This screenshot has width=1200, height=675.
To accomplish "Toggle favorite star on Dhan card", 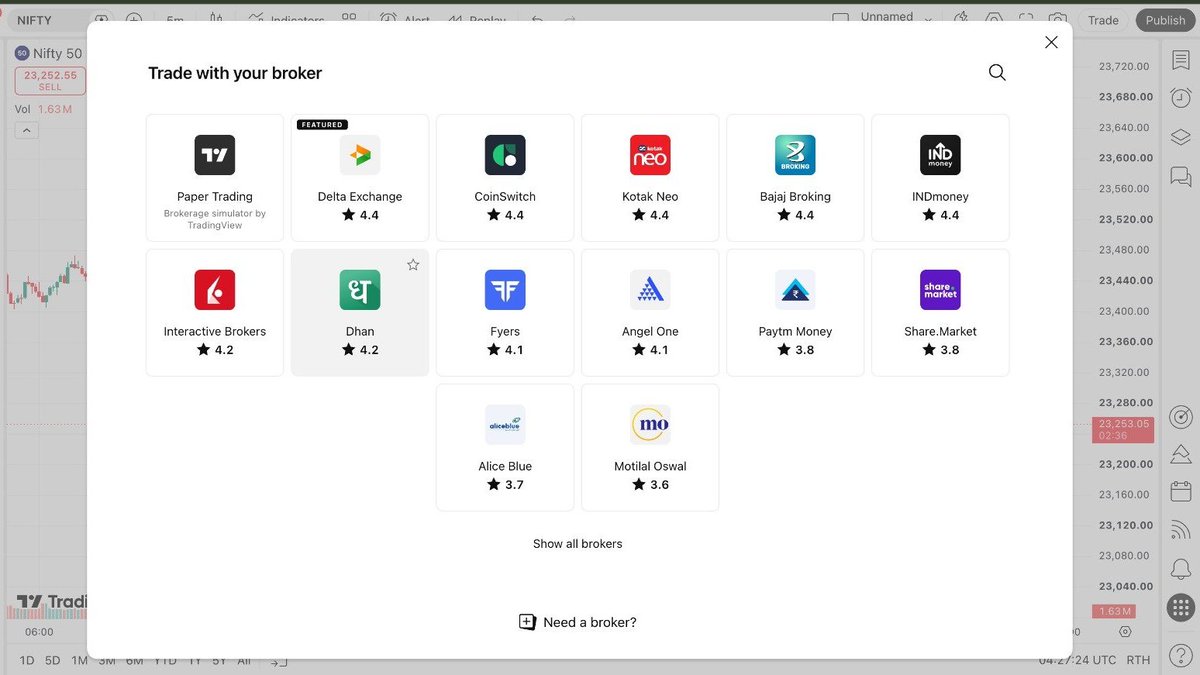I will coord(413,265).
